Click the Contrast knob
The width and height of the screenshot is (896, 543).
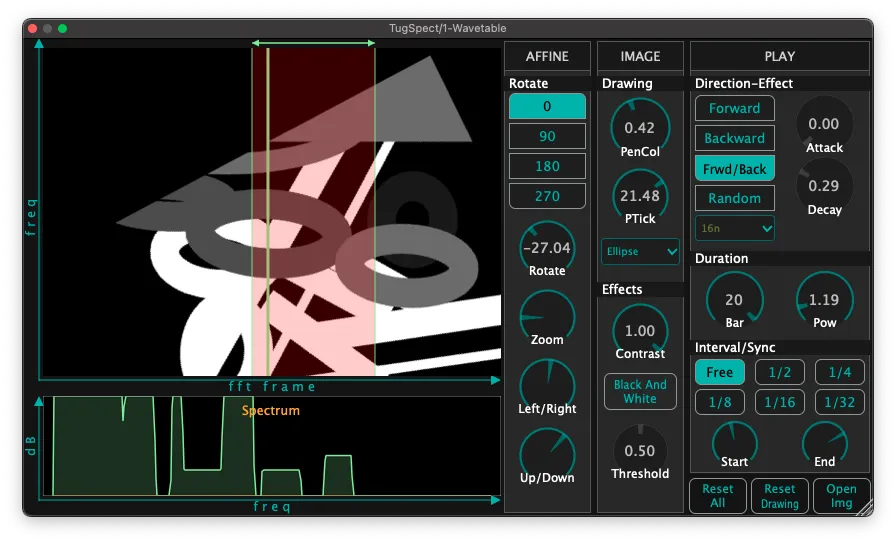pyautogui.click(x=639, y=330)
